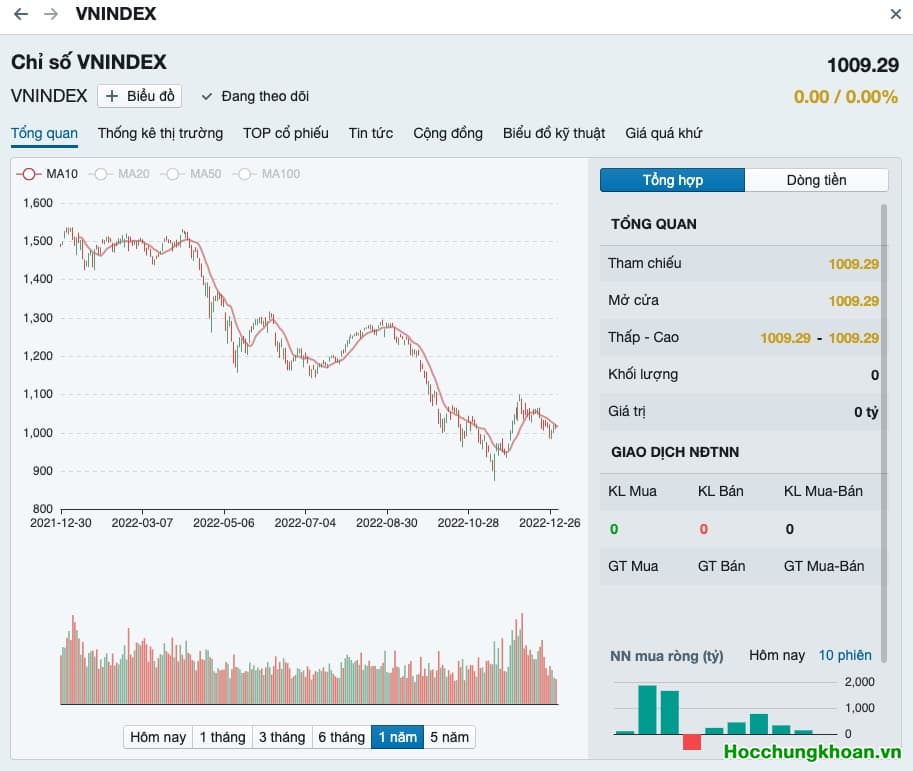The height and width of the screenshot is (771, 913).
Task: Choose the Hôm nay chart range
Action: (x=158, y=737)
